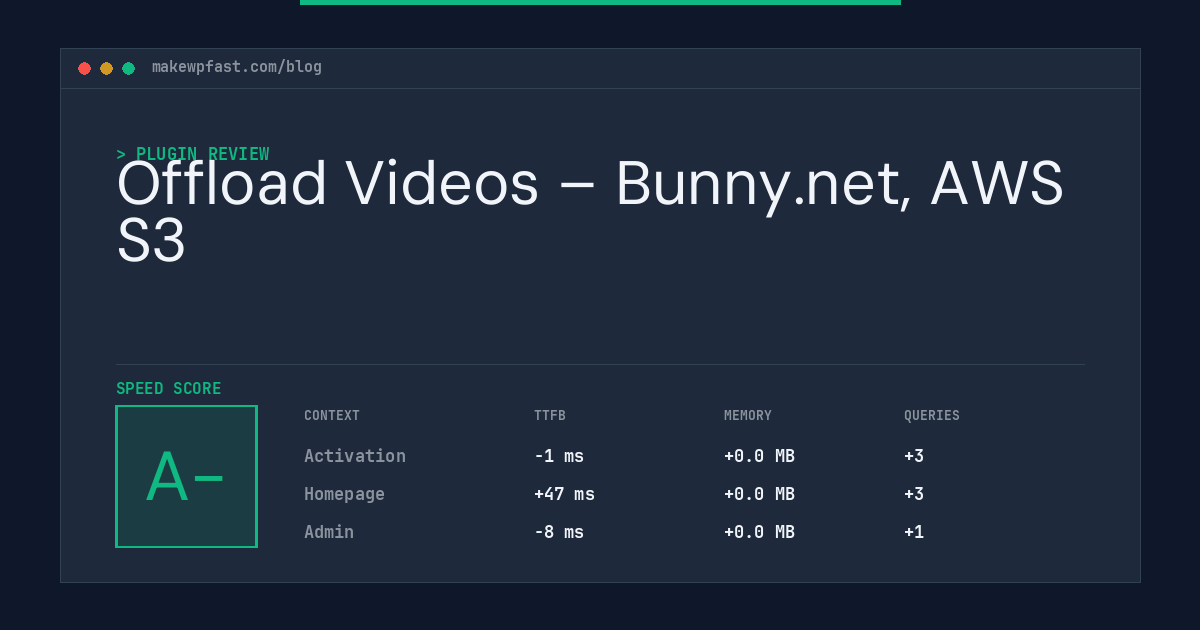Image resolution: width=1200 pixels, height=630 pixels.
Task: Click the yellow window dot
Action: 106,68
